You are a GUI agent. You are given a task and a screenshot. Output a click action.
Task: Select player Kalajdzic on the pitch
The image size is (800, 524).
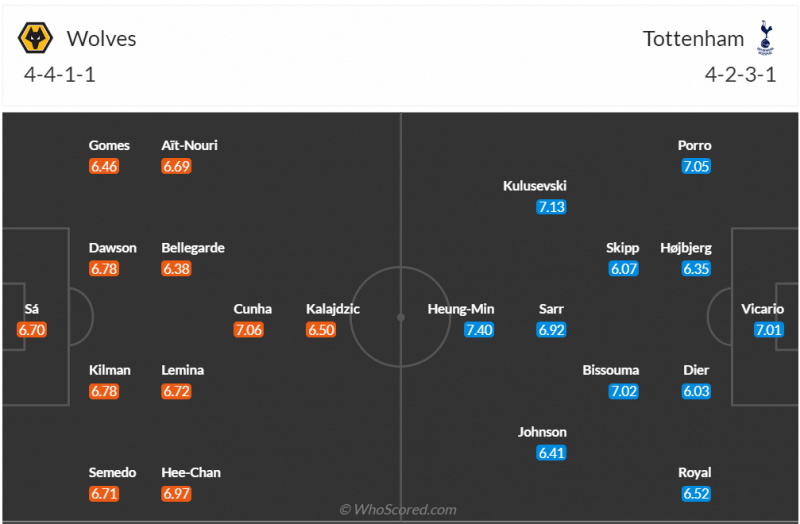(333, 309)
